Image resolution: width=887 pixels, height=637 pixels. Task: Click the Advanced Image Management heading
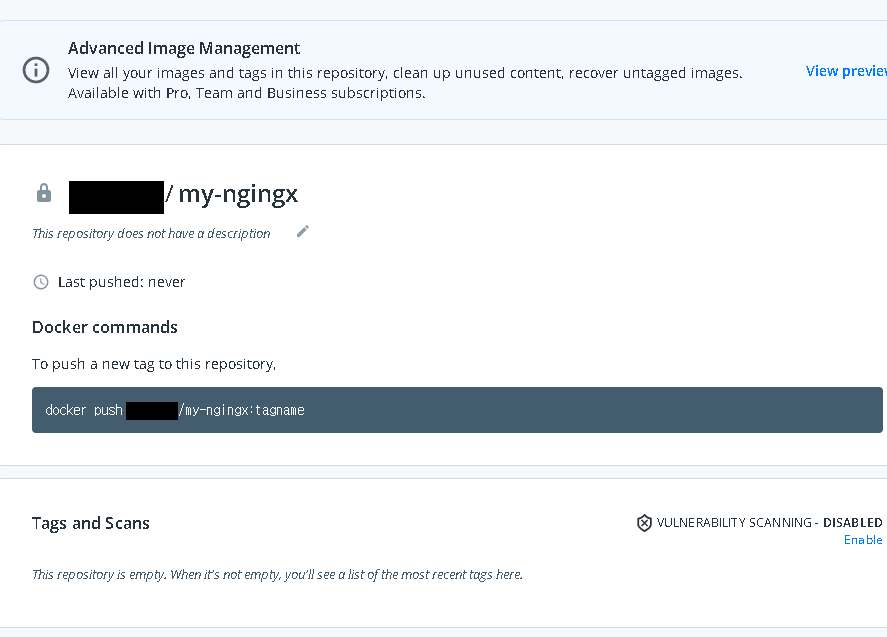tap(184, 48)
